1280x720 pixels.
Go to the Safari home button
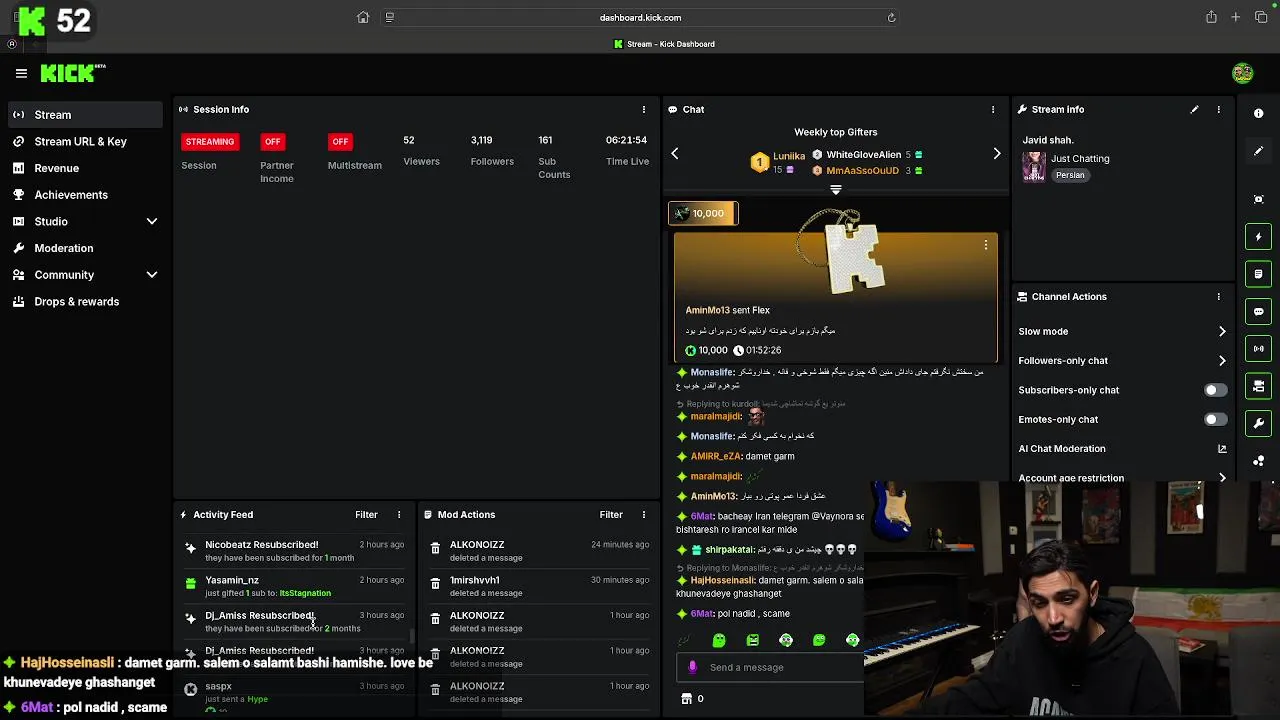(363, 17)
